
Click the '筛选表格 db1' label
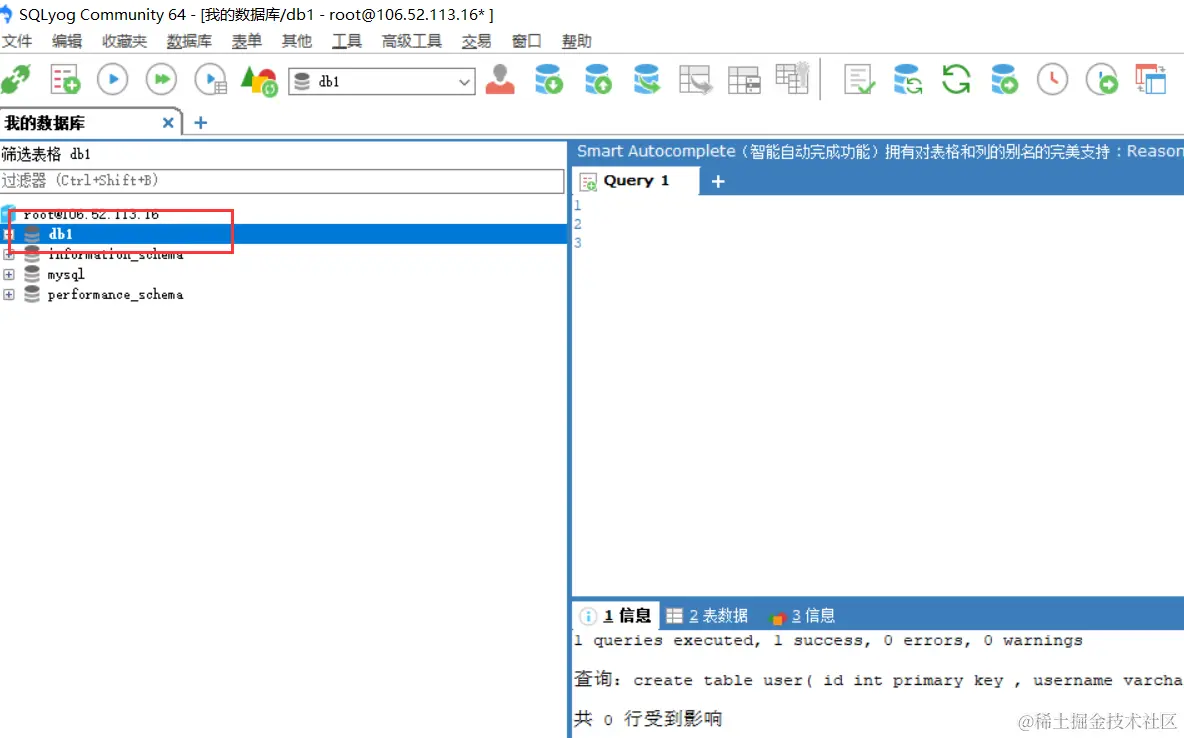click(x=46, y=154)
